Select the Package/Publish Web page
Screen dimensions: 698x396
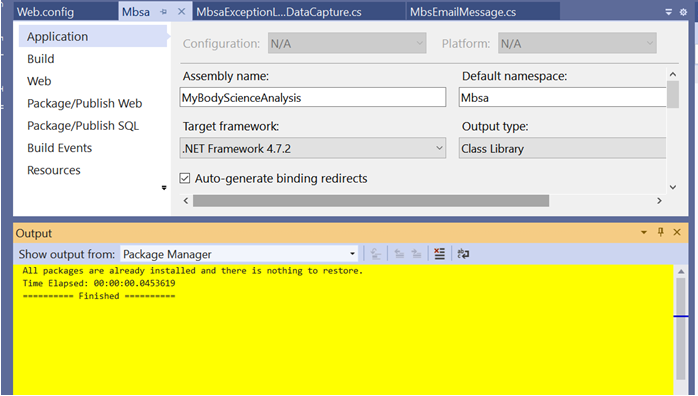click(x=85, y=103)
